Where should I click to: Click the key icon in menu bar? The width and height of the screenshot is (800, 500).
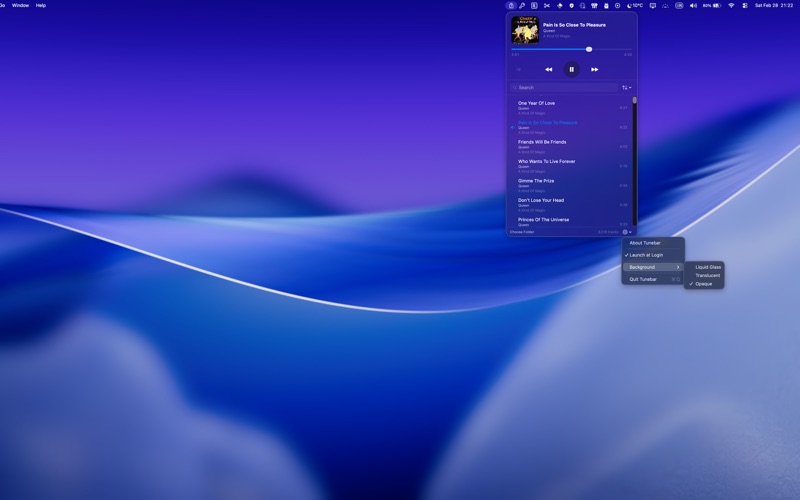click(522, 6)
